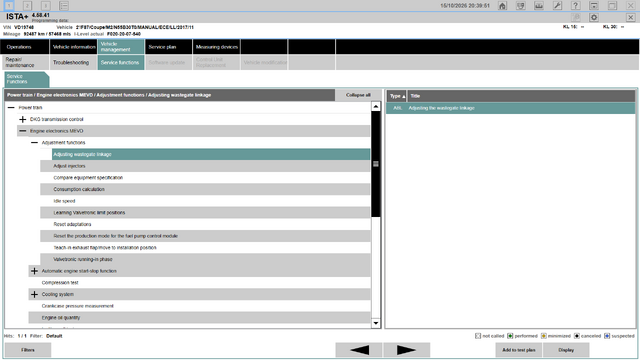
Task: Click the Display button
Action: pyautogui.click(x=566, y=350)
